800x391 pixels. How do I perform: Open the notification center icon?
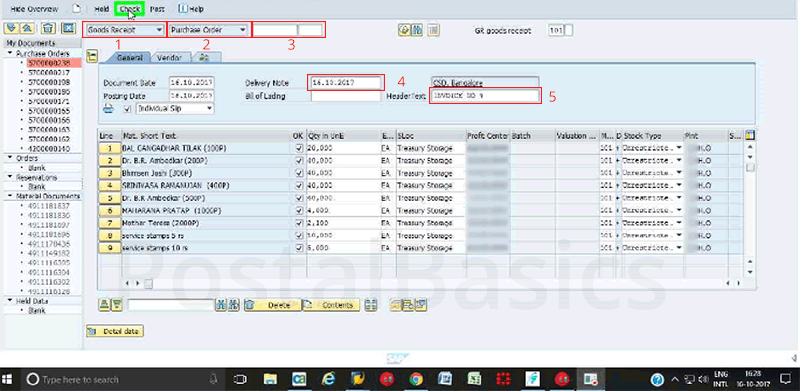point(786,379)
